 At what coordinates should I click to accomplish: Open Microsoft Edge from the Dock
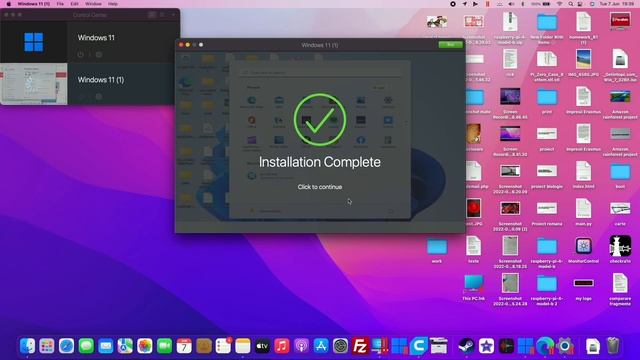tap(545, 346)
